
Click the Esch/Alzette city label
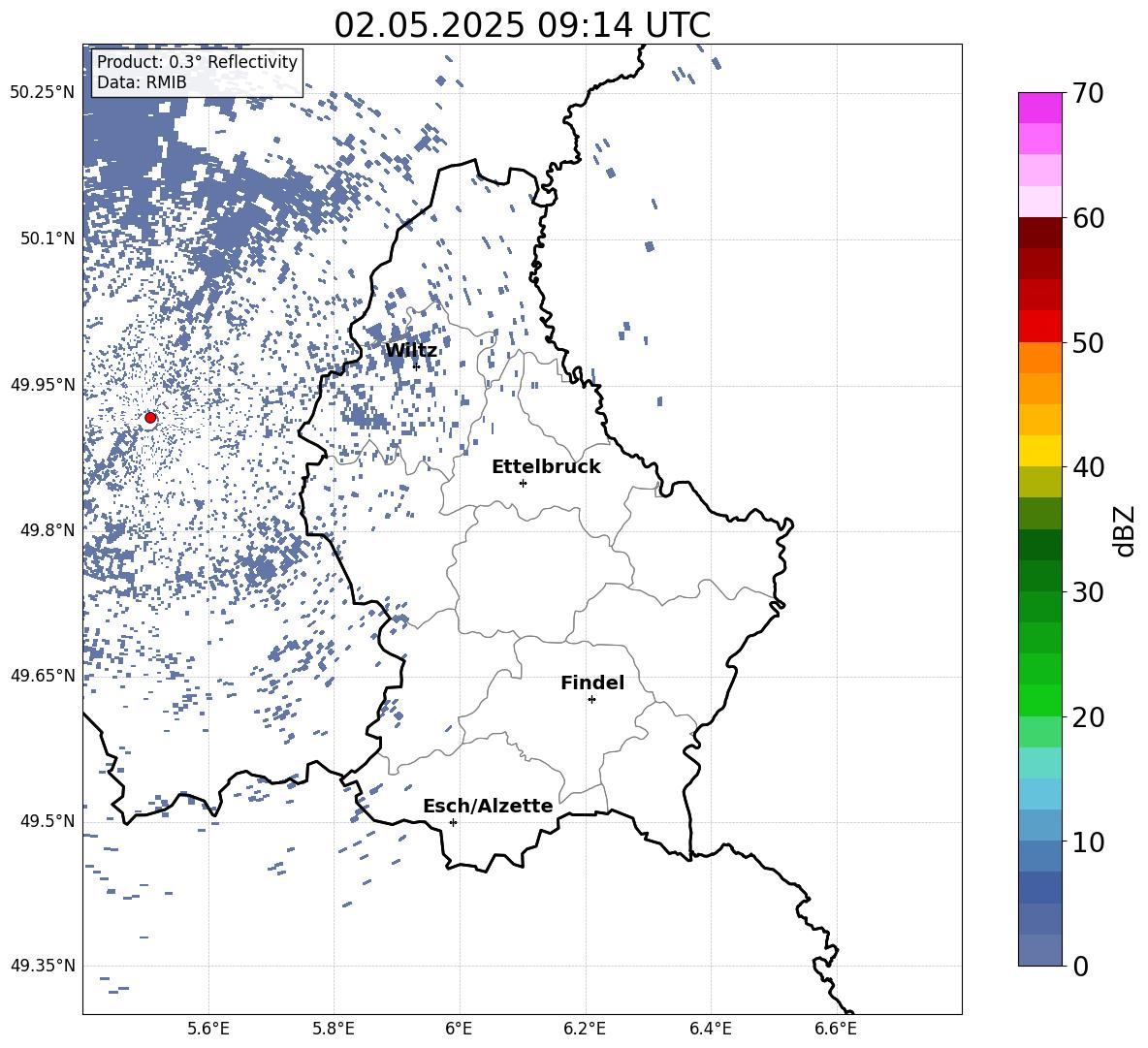488,806
